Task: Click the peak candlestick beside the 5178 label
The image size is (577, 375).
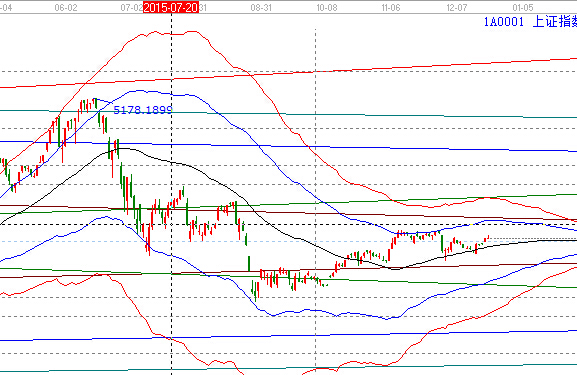Action: coord(95,103)
